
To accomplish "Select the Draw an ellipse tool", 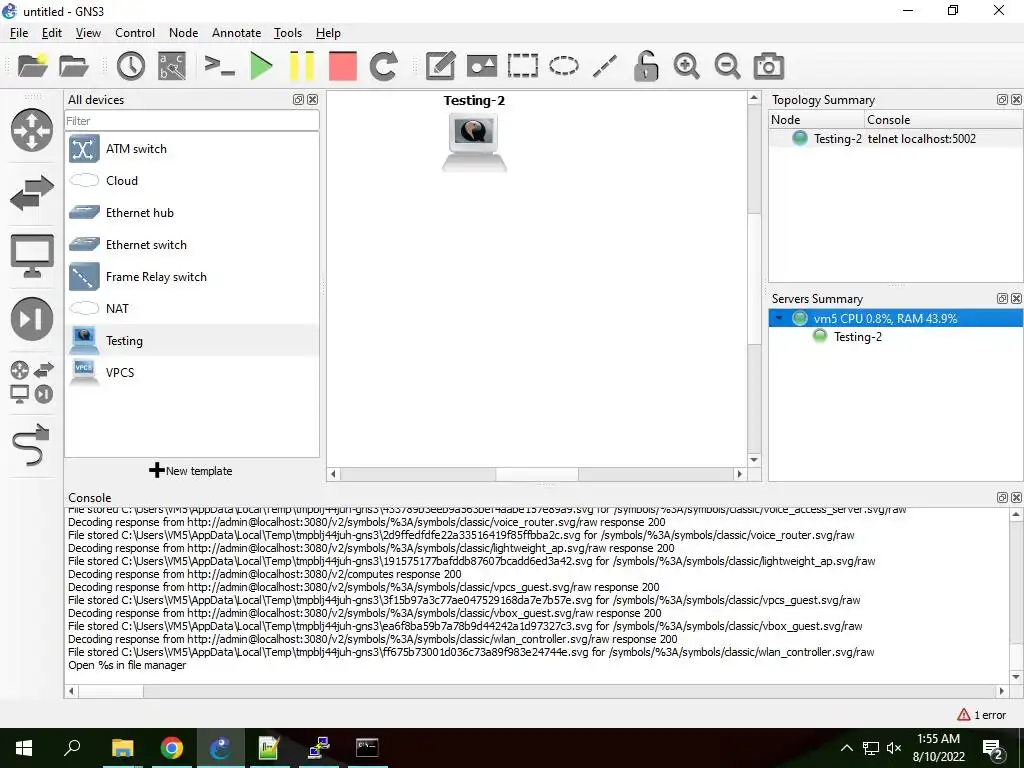I will tap(564, 66).
